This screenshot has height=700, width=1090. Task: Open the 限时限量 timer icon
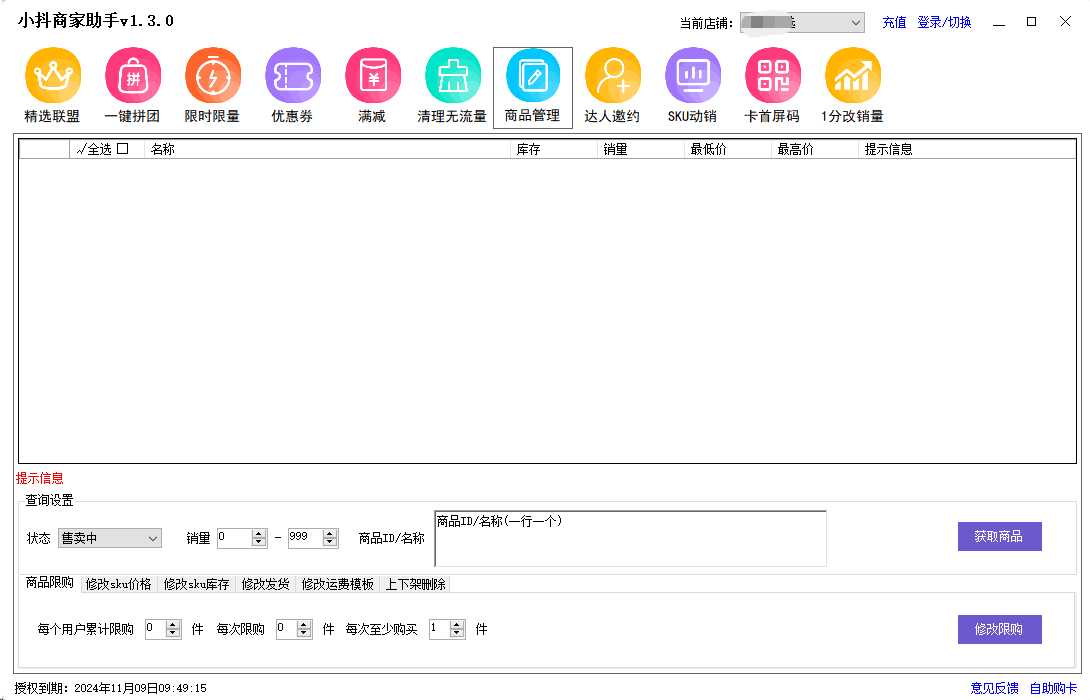[212, 76]
